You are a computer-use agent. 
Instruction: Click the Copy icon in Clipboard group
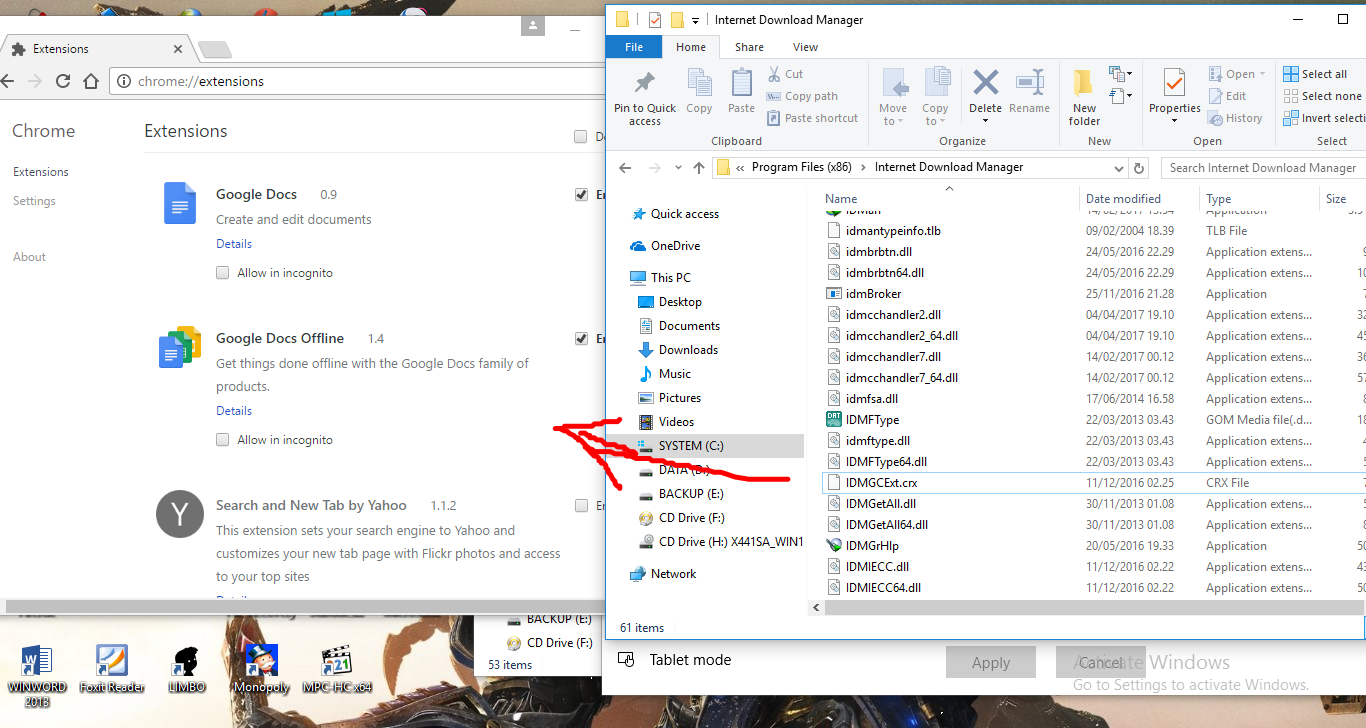[x=699, y=83]
